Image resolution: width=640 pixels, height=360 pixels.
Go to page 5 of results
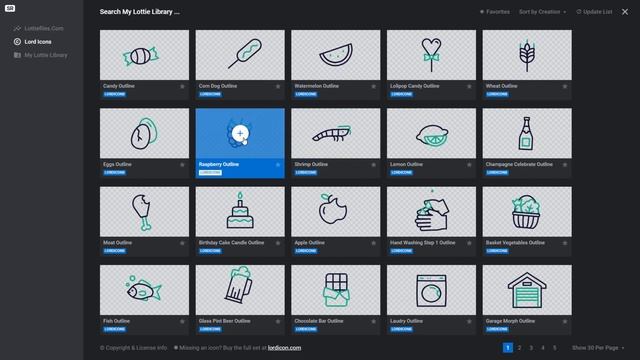click(555, 348)
